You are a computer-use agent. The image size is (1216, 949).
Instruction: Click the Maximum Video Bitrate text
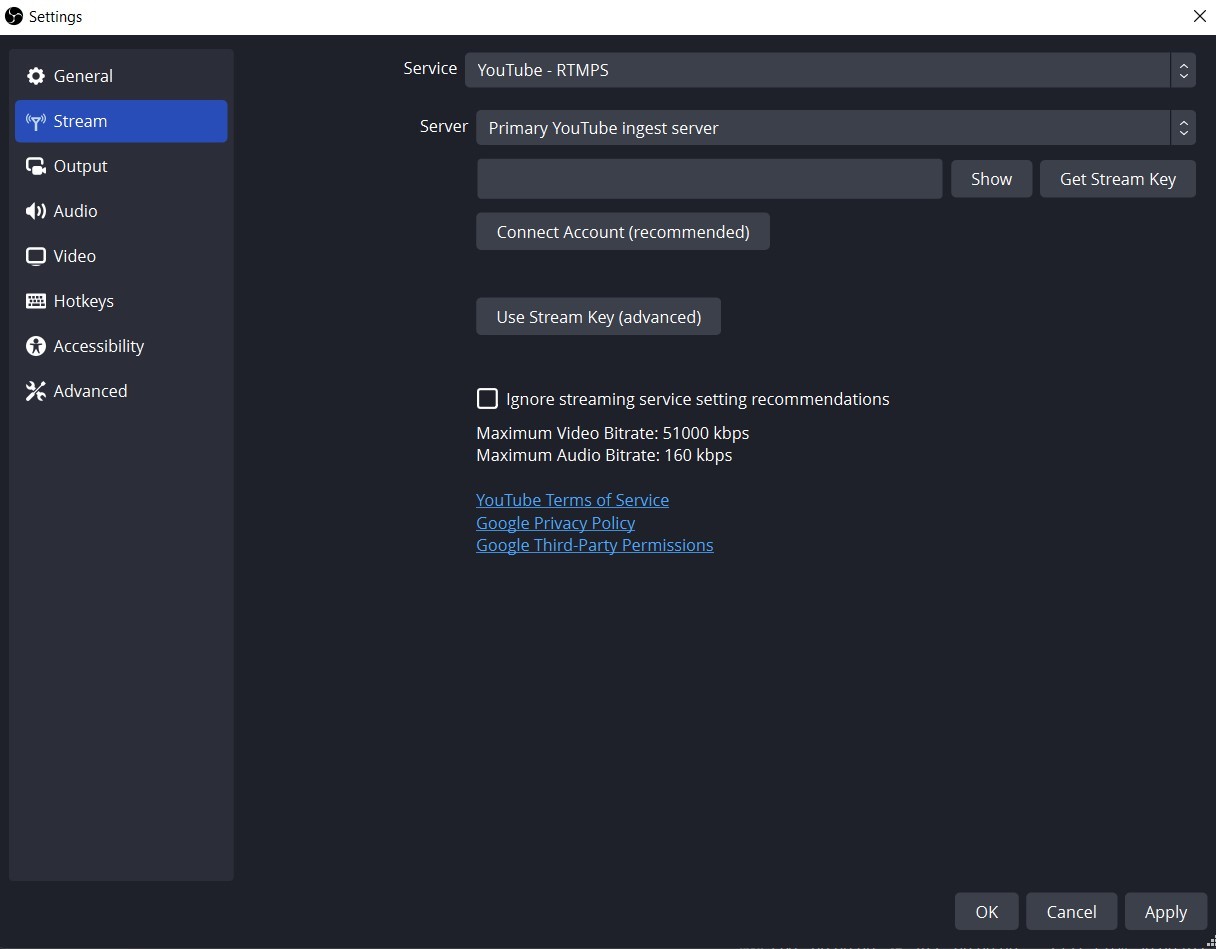[x=612, y=433]
